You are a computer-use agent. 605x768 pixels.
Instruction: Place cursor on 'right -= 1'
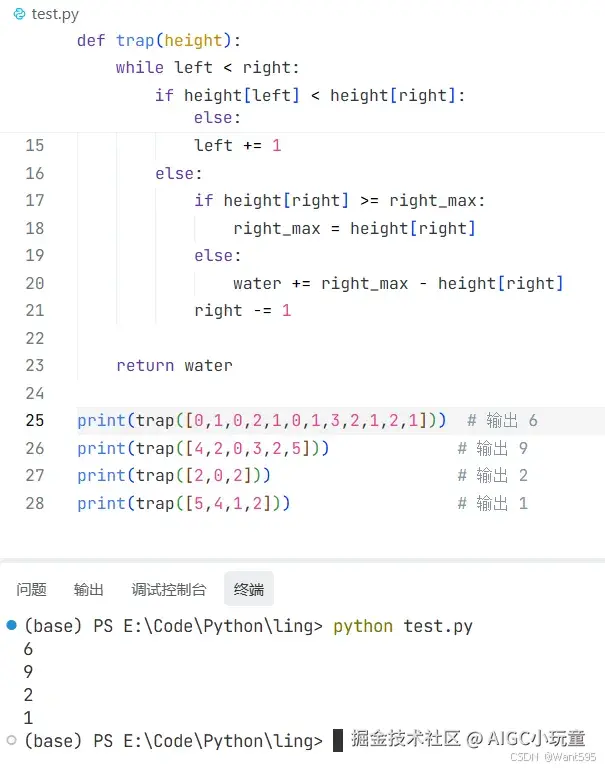click(242, 310)
